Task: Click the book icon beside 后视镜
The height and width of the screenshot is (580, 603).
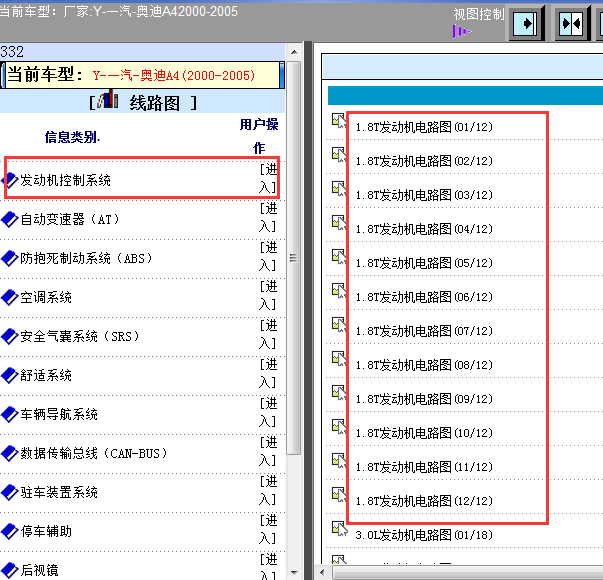Action: pyautogui.click(x=10, y=570)
